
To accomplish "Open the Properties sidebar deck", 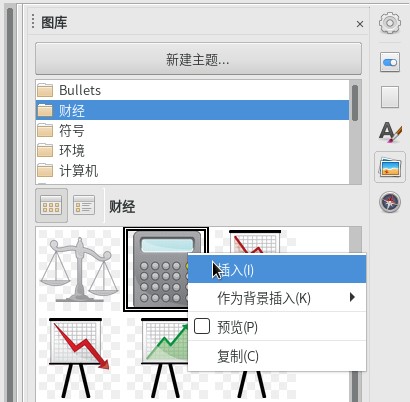I will [x=390, y=62].
